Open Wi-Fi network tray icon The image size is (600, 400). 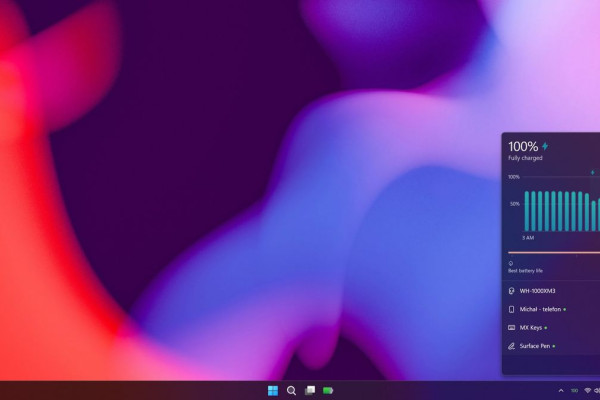coord(587,391)
